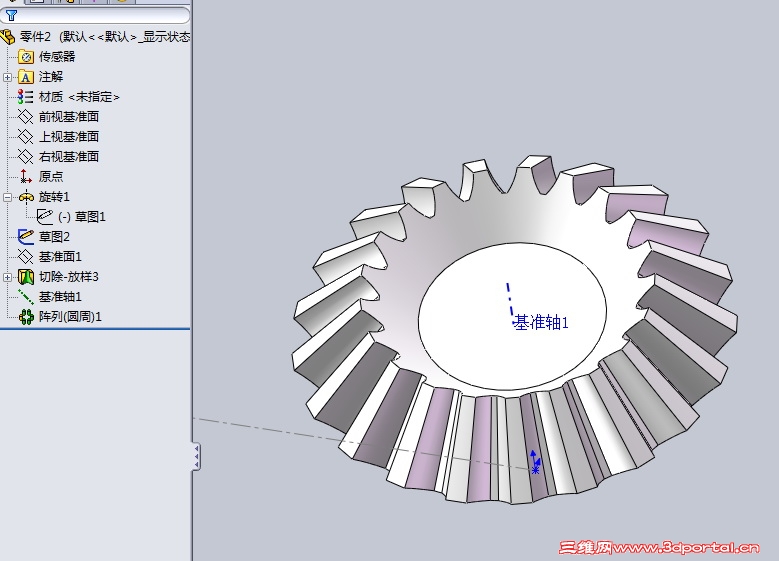Select the 传感器 sensors folder icon
Screen dimensions: 779x561
(x=26, y=57)
